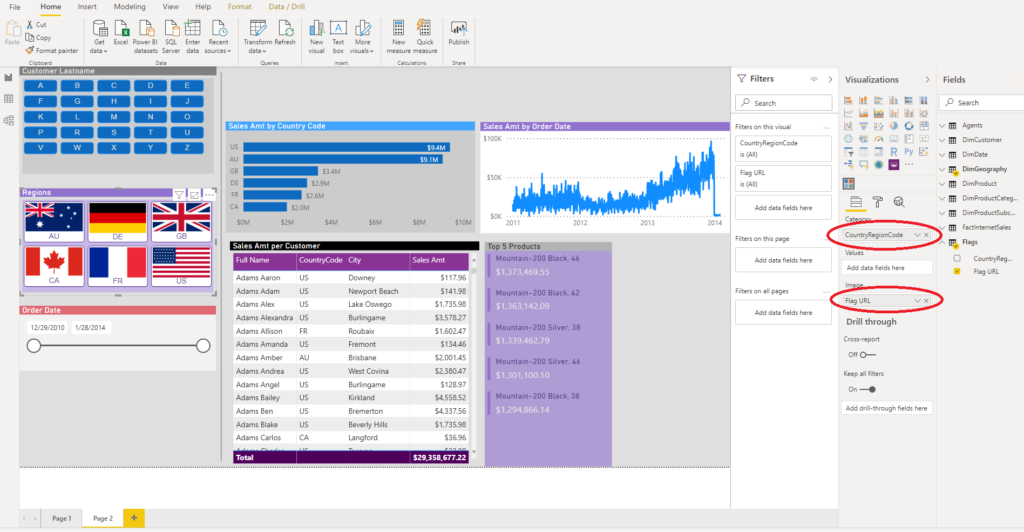The height and width of the screenshot is (532, 1024).
Task: Expand the DimGeography table
Action: [x=942, y=169]
